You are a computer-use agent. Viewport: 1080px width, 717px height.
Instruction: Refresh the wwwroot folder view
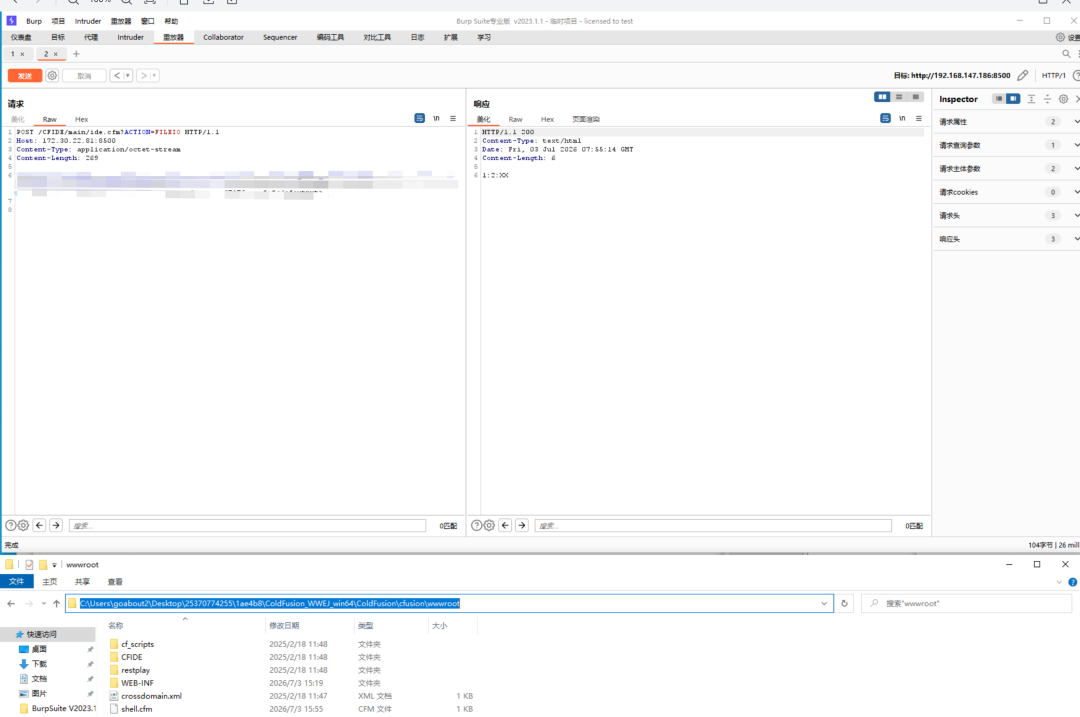click(x=844, y=603)
